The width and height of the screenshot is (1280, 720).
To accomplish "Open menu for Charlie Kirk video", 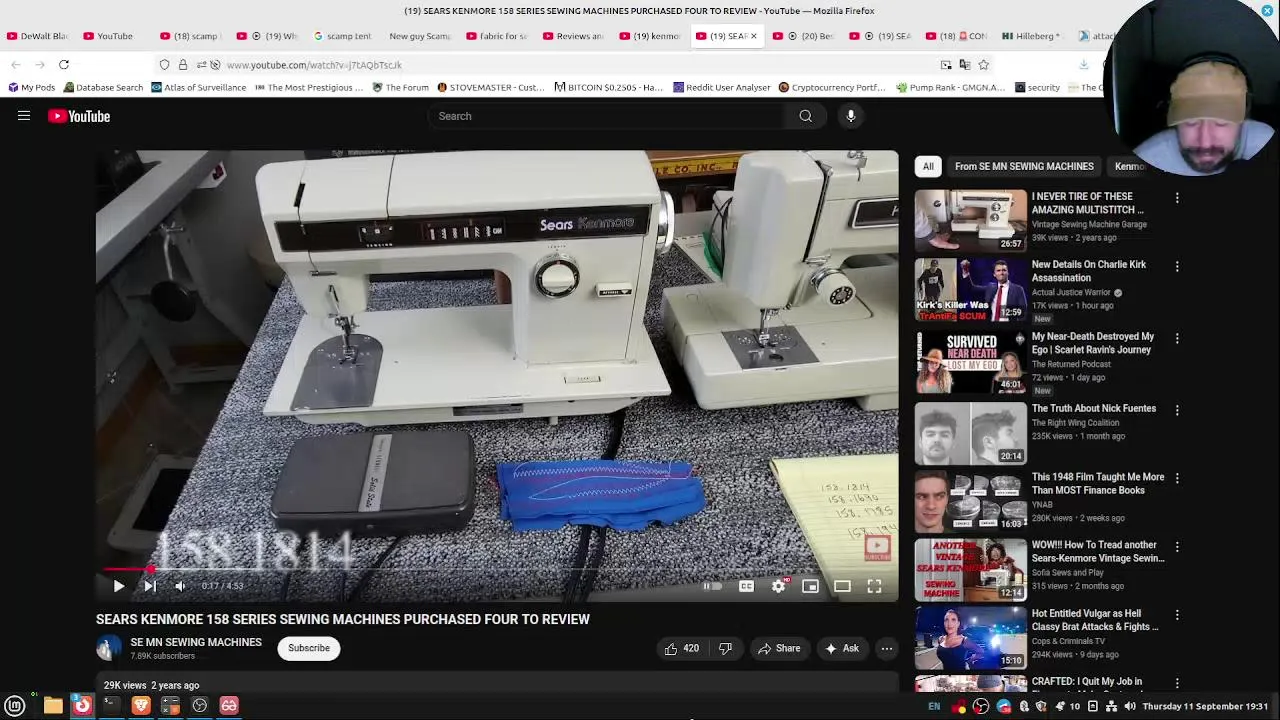I will pyautogui.click(x=1177, y=266).
